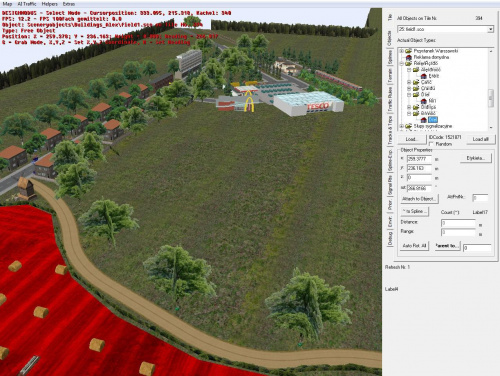Click the Load all button
500x376 pixels.
(x=480, y=139)
